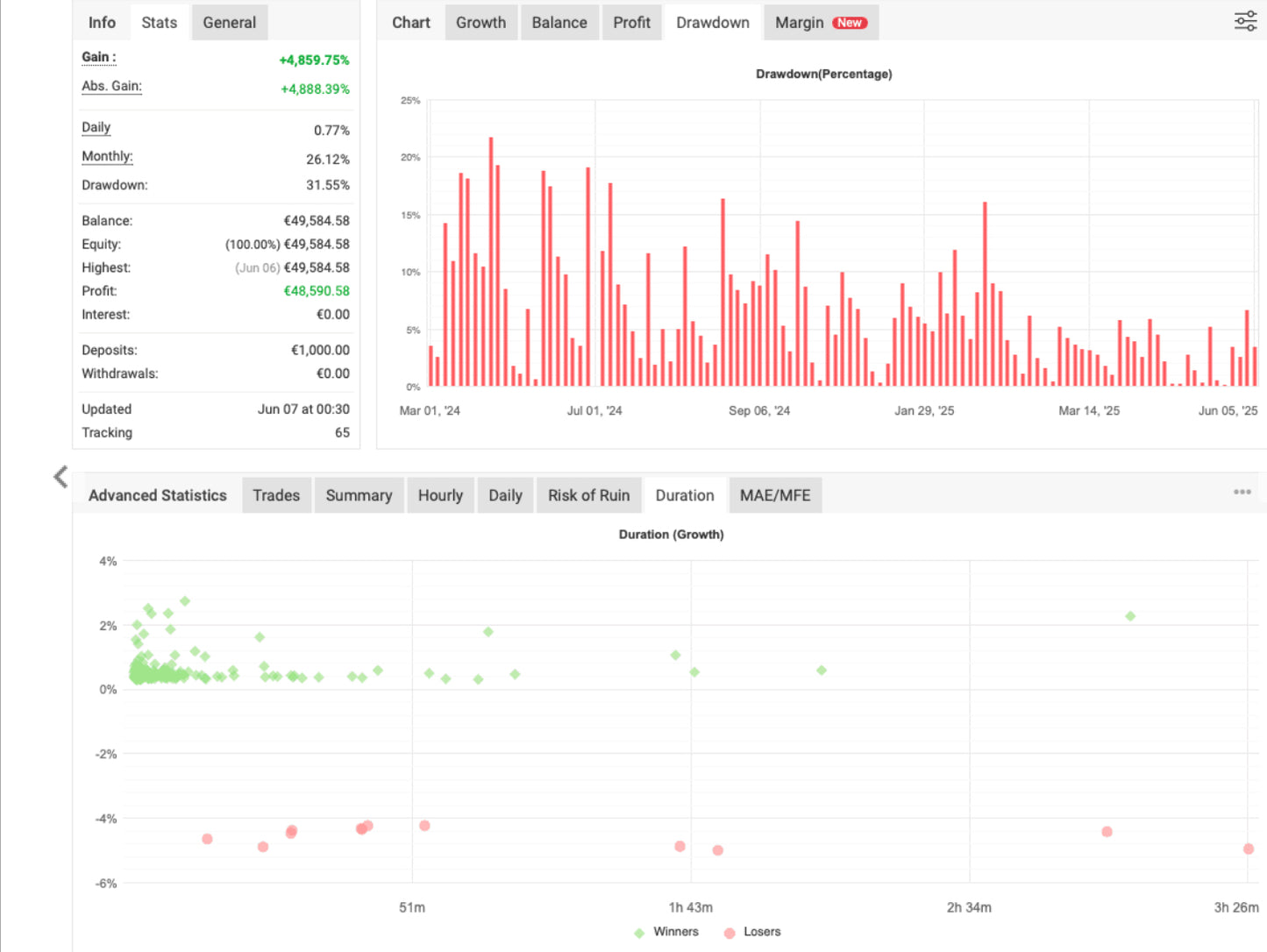Switch to the Summary tab
The width and height of the screenshot is (1267, 952).
pyautogui.click(x=359, y=495)
